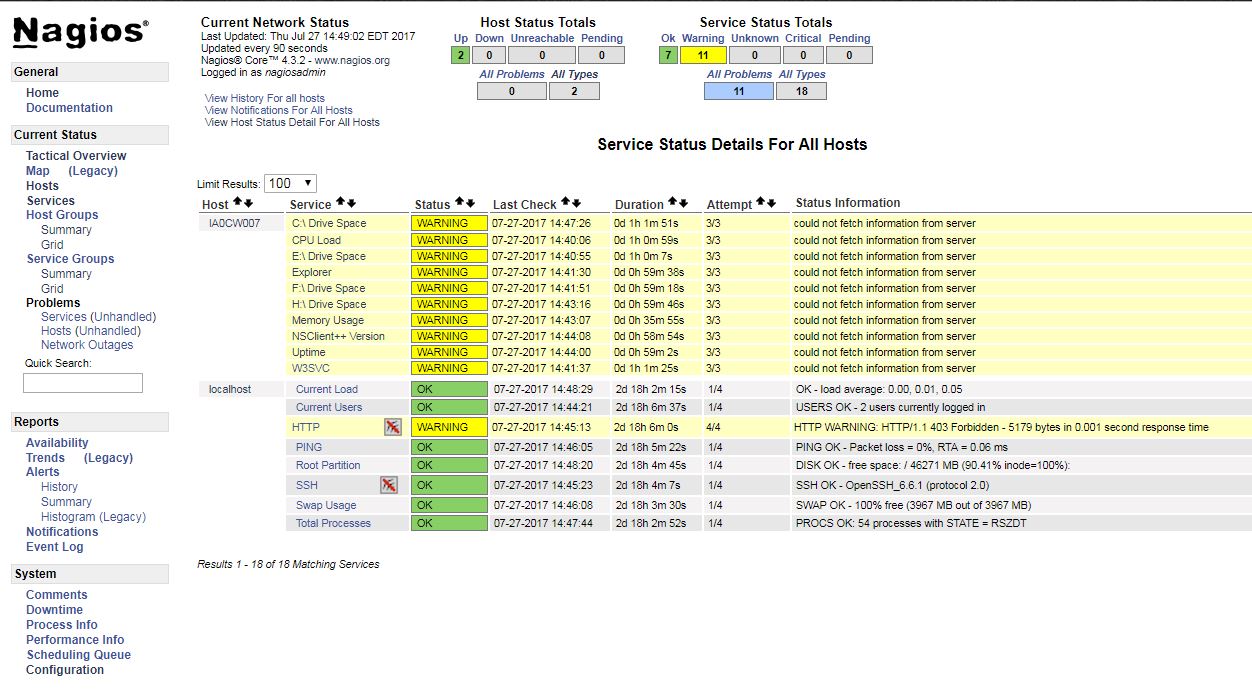The width and height of the screenshot is (1252, 696).
Task: Sort Status column ascending using up arrow
Action: click(459, 203)
